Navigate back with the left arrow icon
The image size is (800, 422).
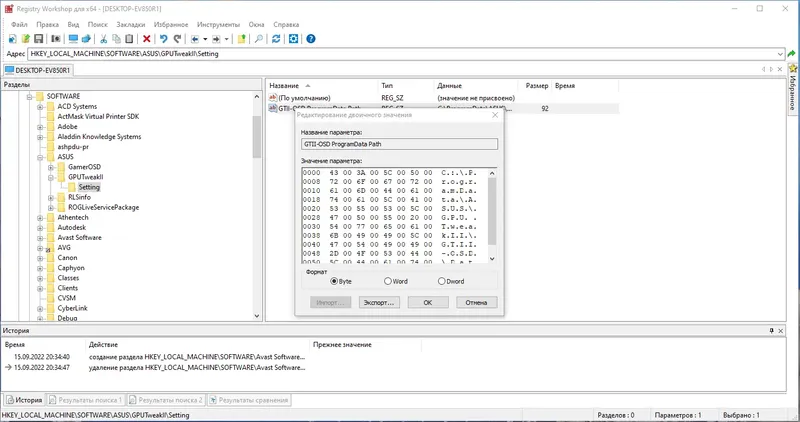tap(194, 39)
